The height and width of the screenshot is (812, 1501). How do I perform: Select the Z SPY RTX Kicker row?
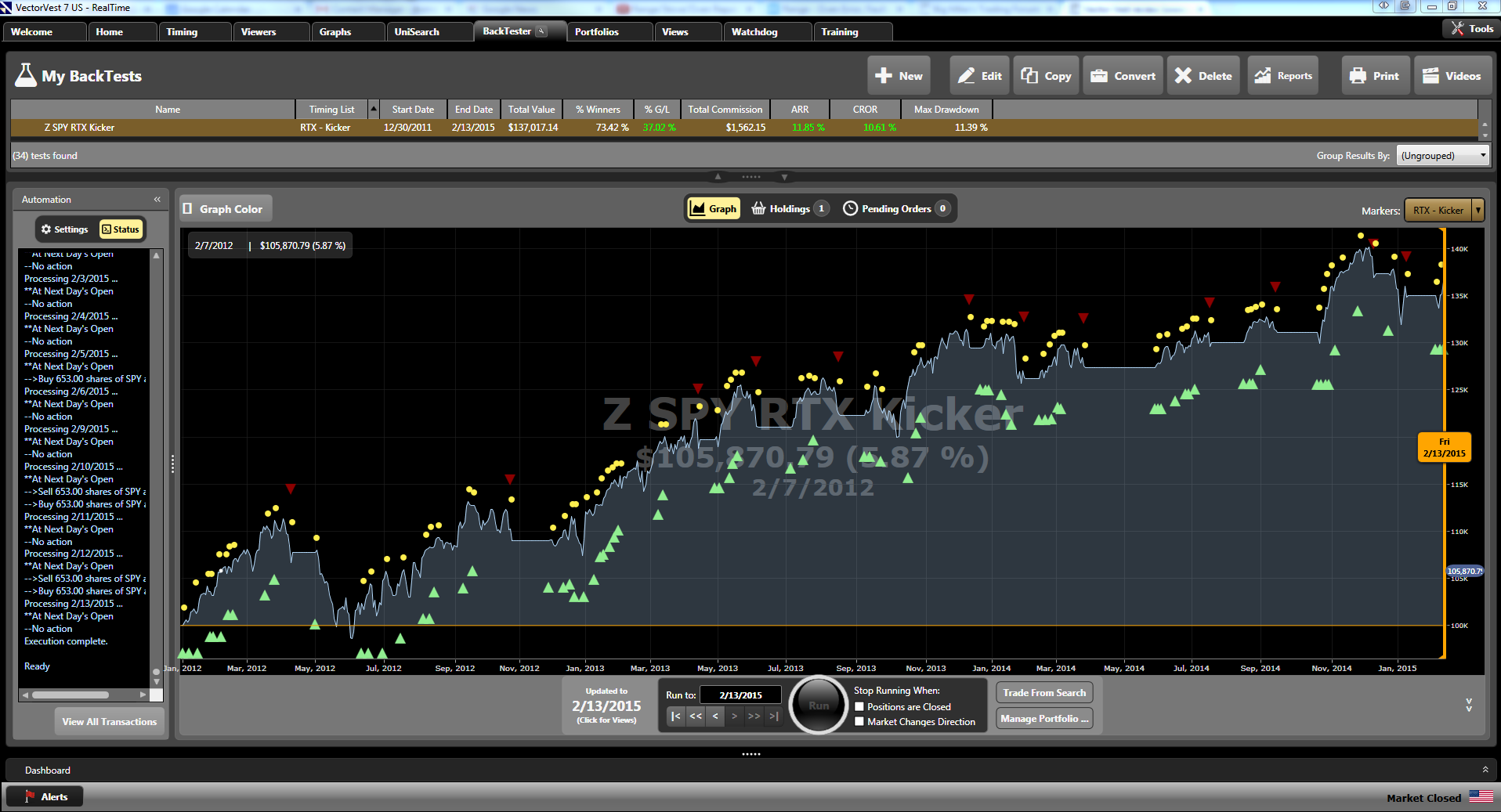[744, 127]
